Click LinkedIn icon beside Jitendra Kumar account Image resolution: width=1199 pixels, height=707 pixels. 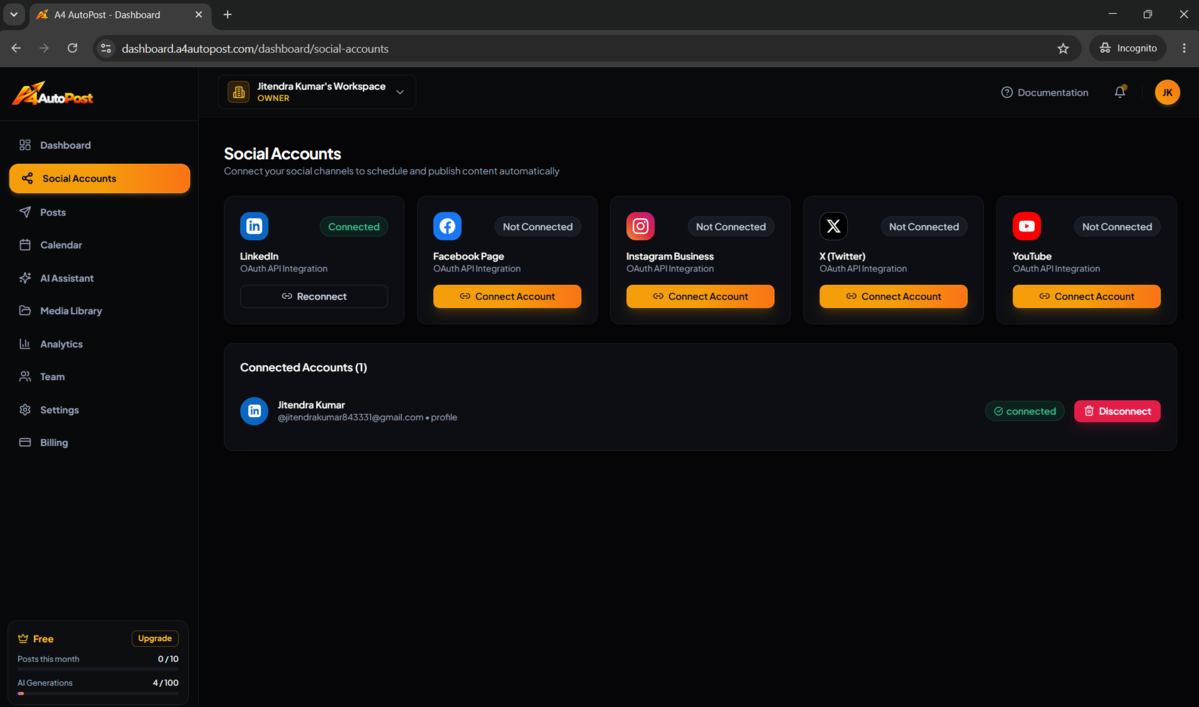[254, 411]
